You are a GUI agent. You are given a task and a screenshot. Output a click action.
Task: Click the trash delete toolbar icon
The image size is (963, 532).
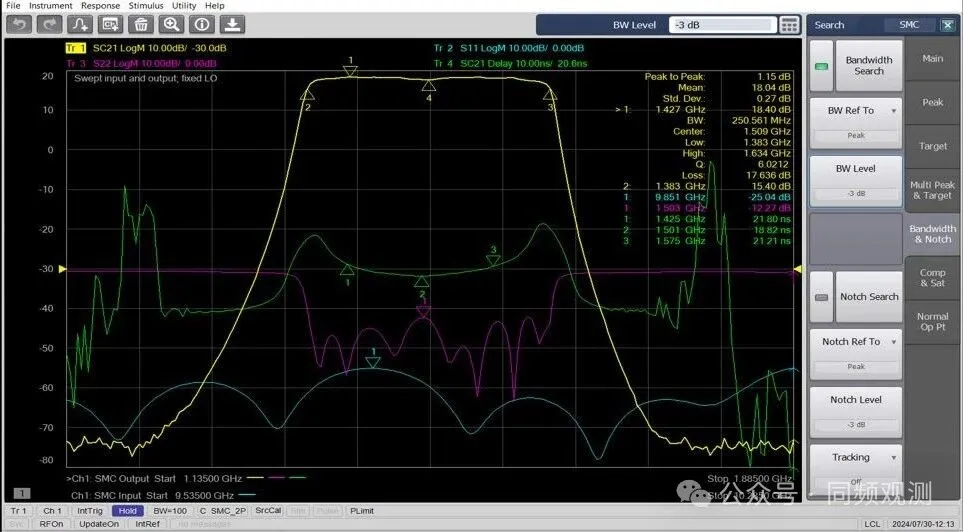[x=141, y=25]
